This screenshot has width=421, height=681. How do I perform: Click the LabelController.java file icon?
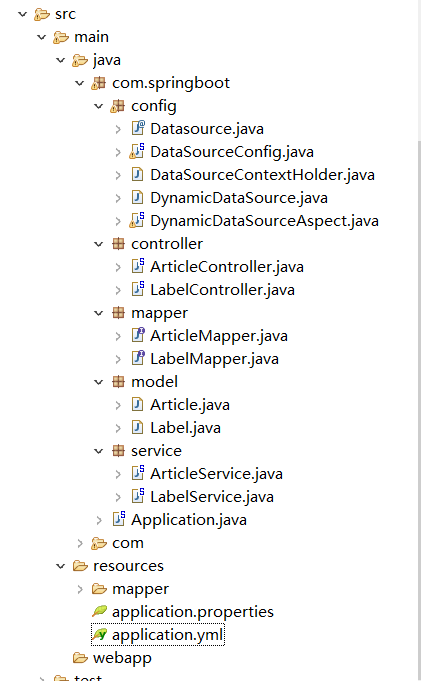(138, 289)
